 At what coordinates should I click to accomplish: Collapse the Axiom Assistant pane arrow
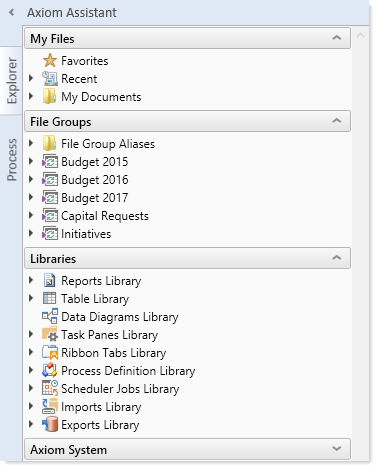11,12
